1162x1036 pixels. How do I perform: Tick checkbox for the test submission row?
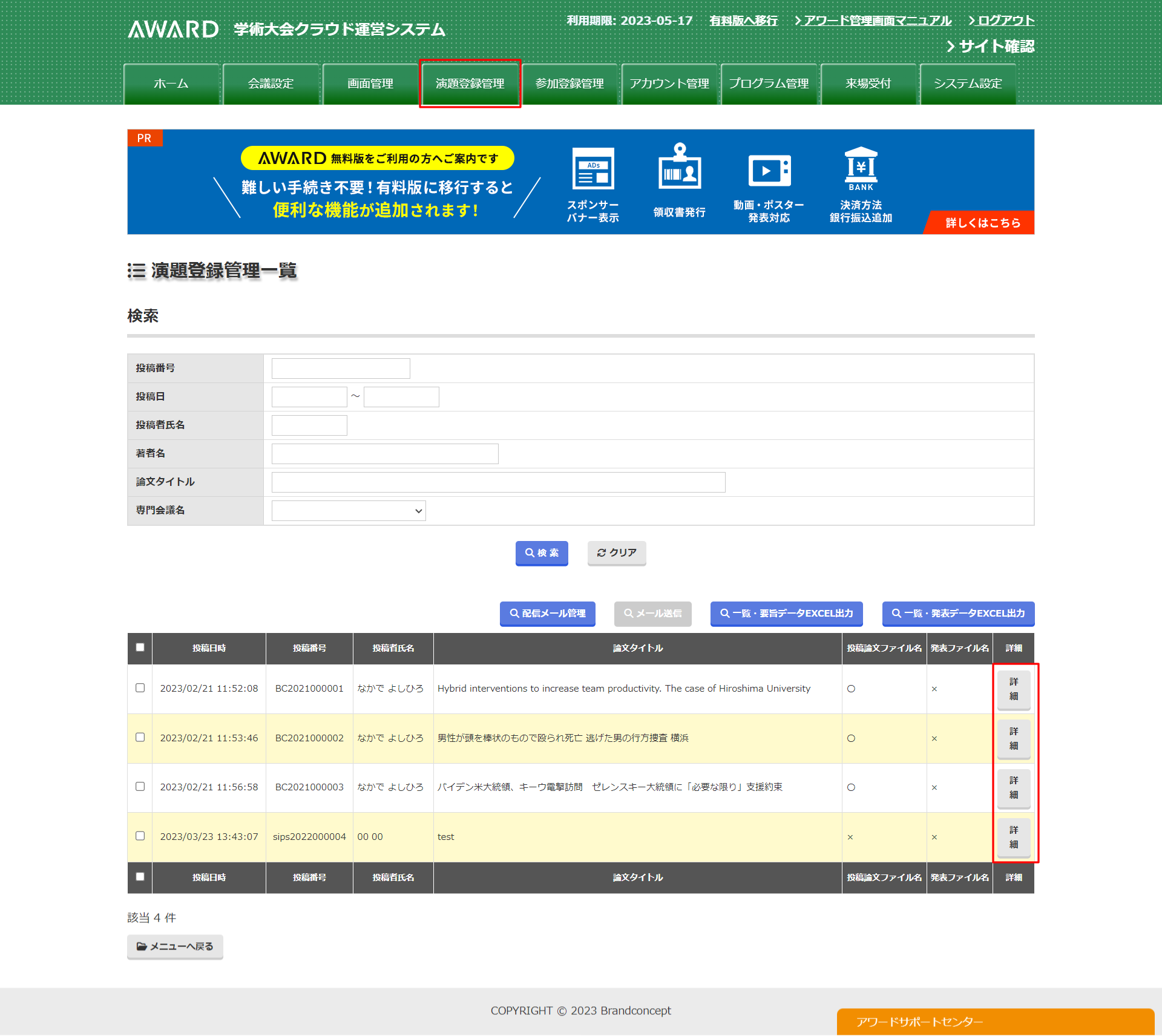[x=140, y=836]
